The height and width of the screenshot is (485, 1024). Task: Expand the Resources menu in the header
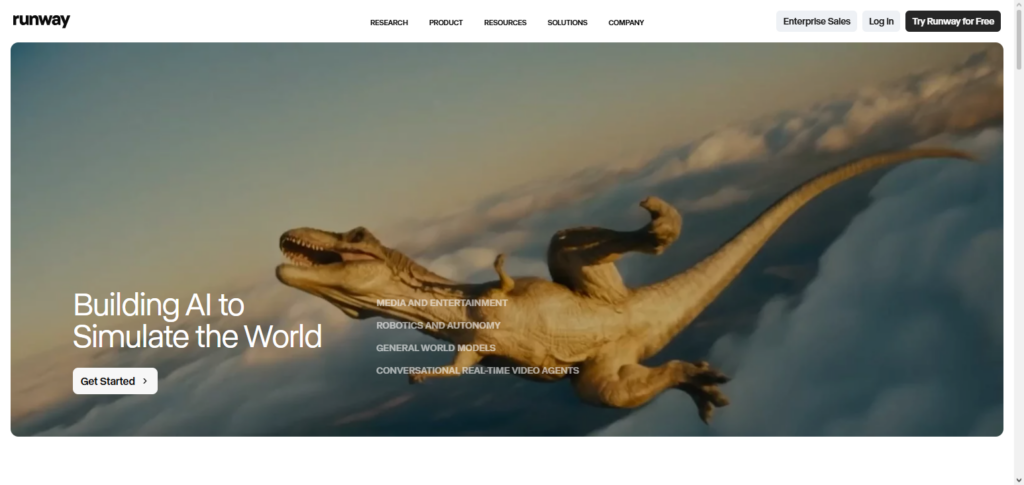pyautogui.click(x=505, y=22)
